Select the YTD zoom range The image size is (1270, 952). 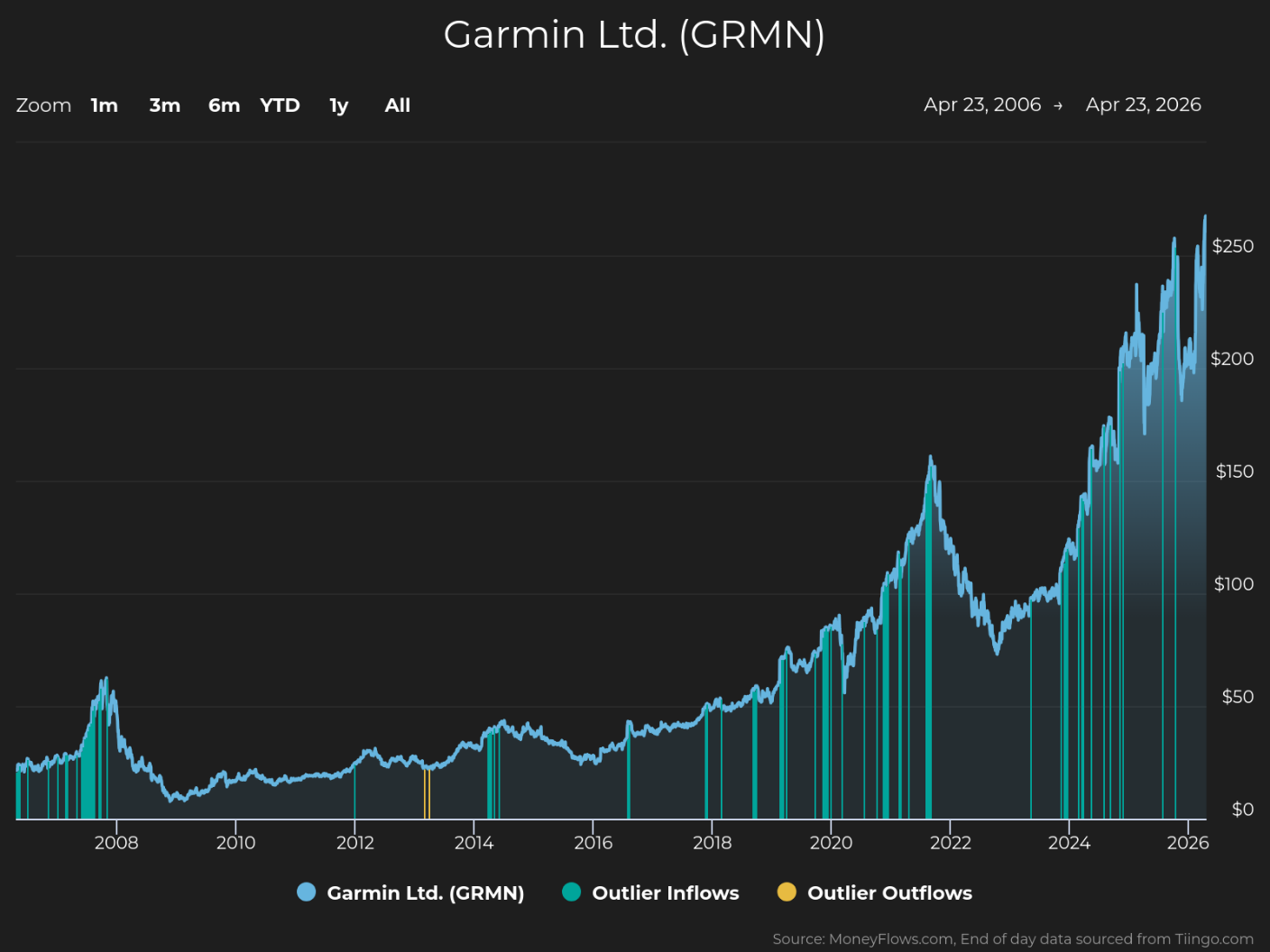[280, 105]
